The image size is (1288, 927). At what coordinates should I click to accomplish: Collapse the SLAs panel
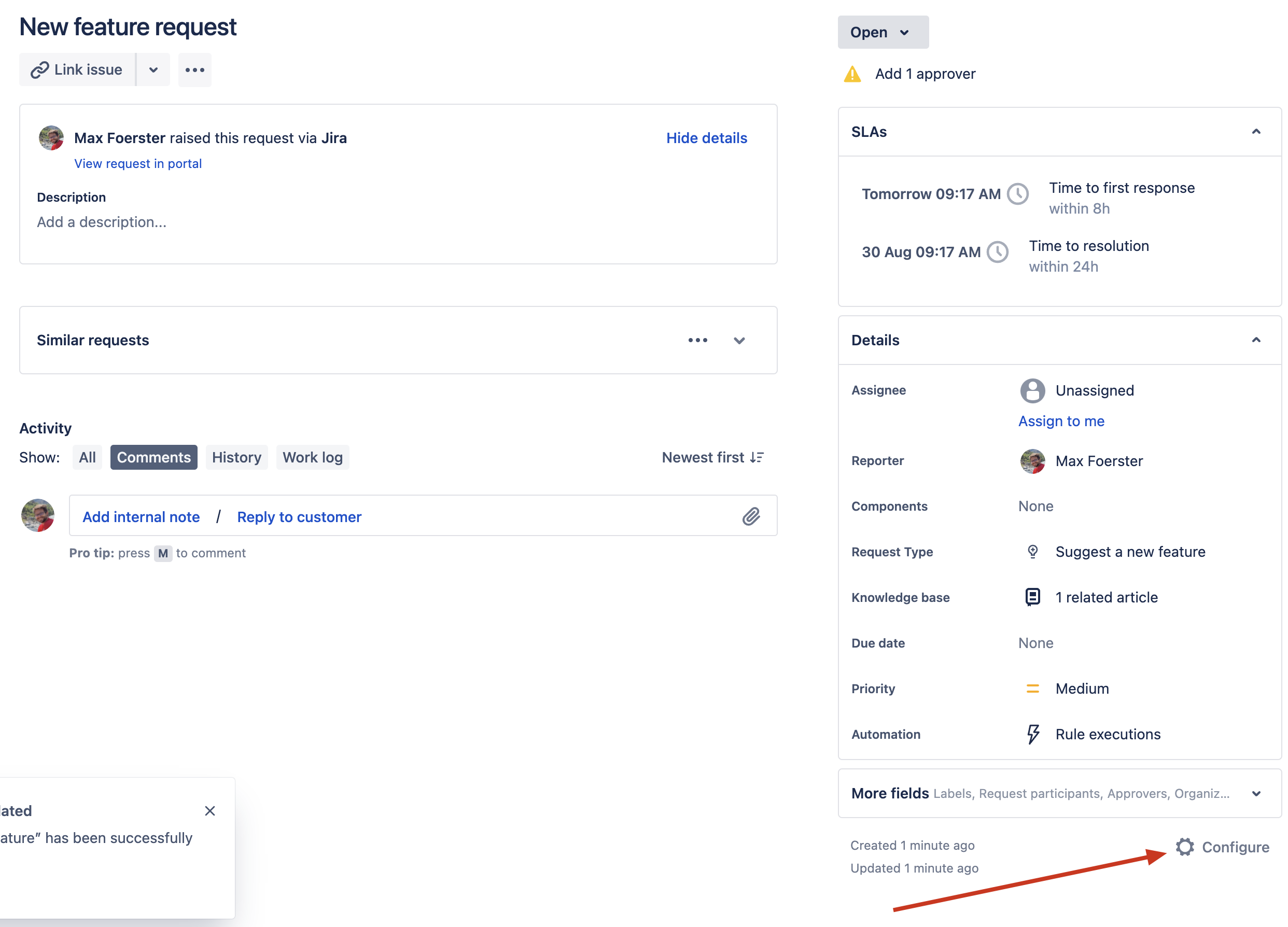[1256, 132]
